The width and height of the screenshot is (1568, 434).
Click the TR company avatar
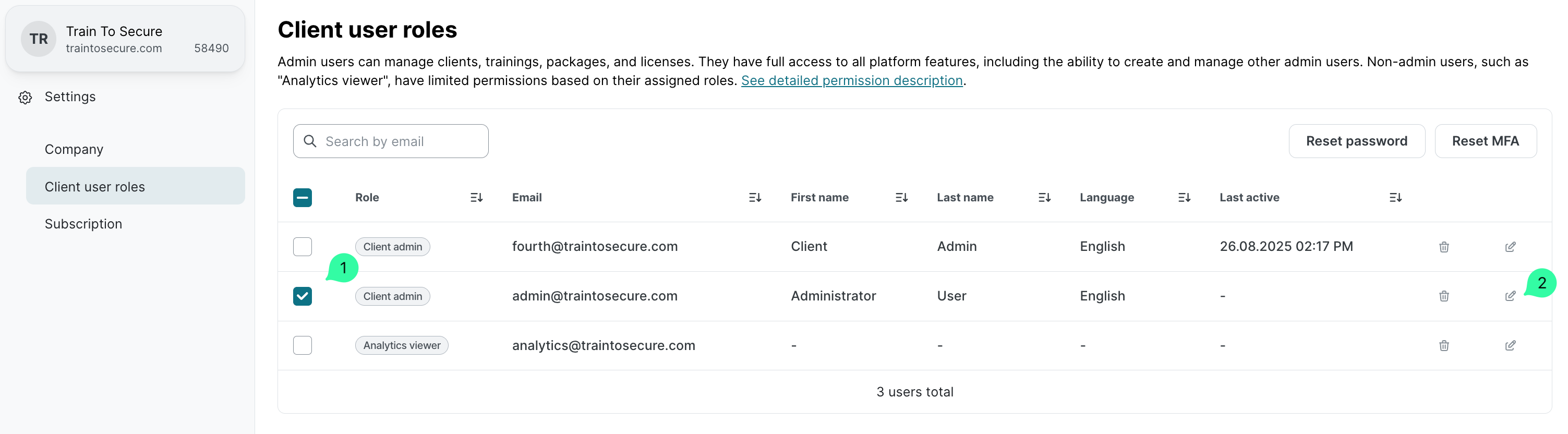[x=39, y=39]
